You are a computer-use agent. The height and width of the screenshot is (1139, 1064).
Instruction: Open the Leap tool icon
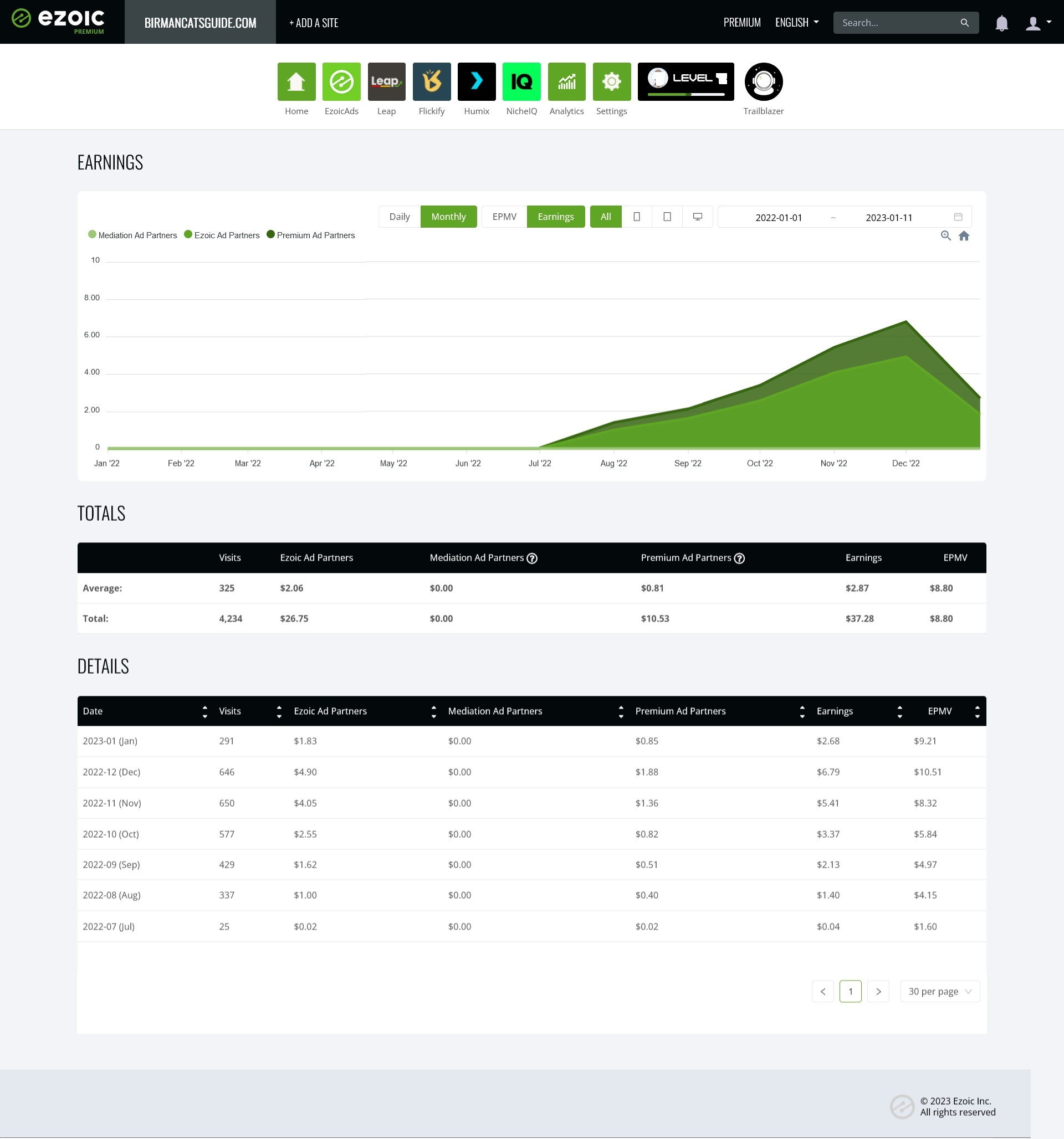click(x=386, y=81)
